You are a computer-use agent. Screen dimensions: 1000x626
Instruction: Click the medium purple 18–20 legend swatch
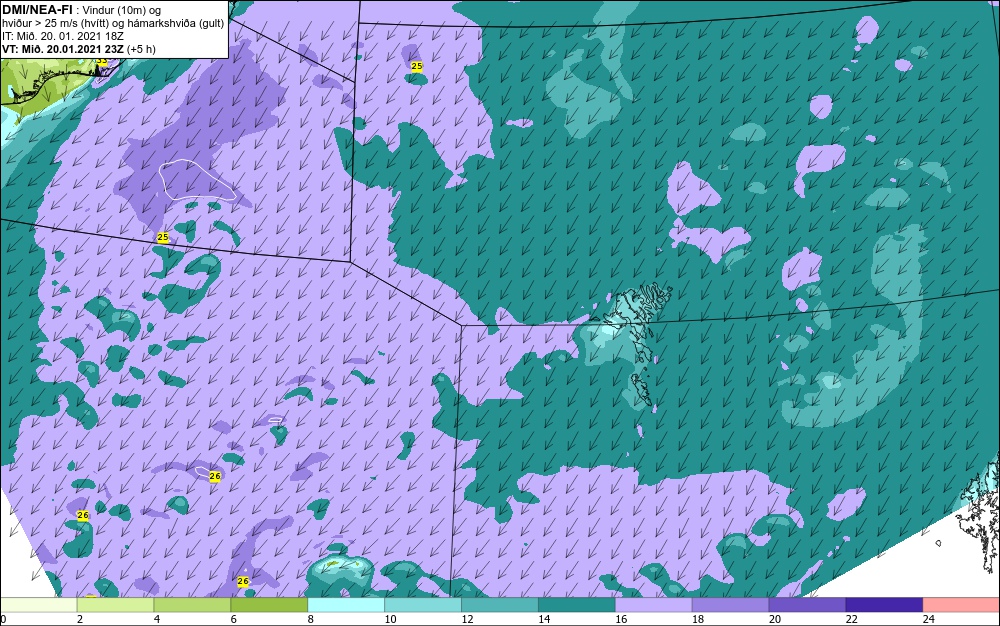pyautogui.click(x=730, y=605)
